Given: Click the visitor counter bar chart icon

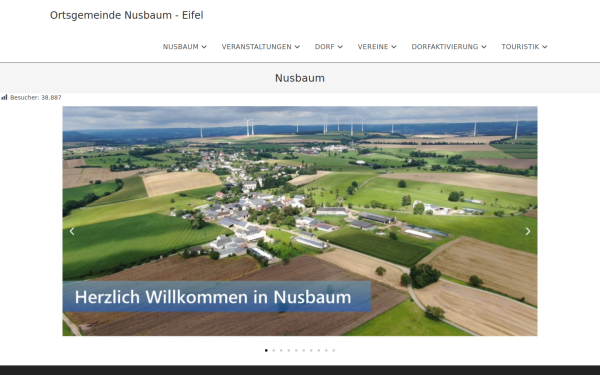Looking at the screenshot, I should coord(4,98).
